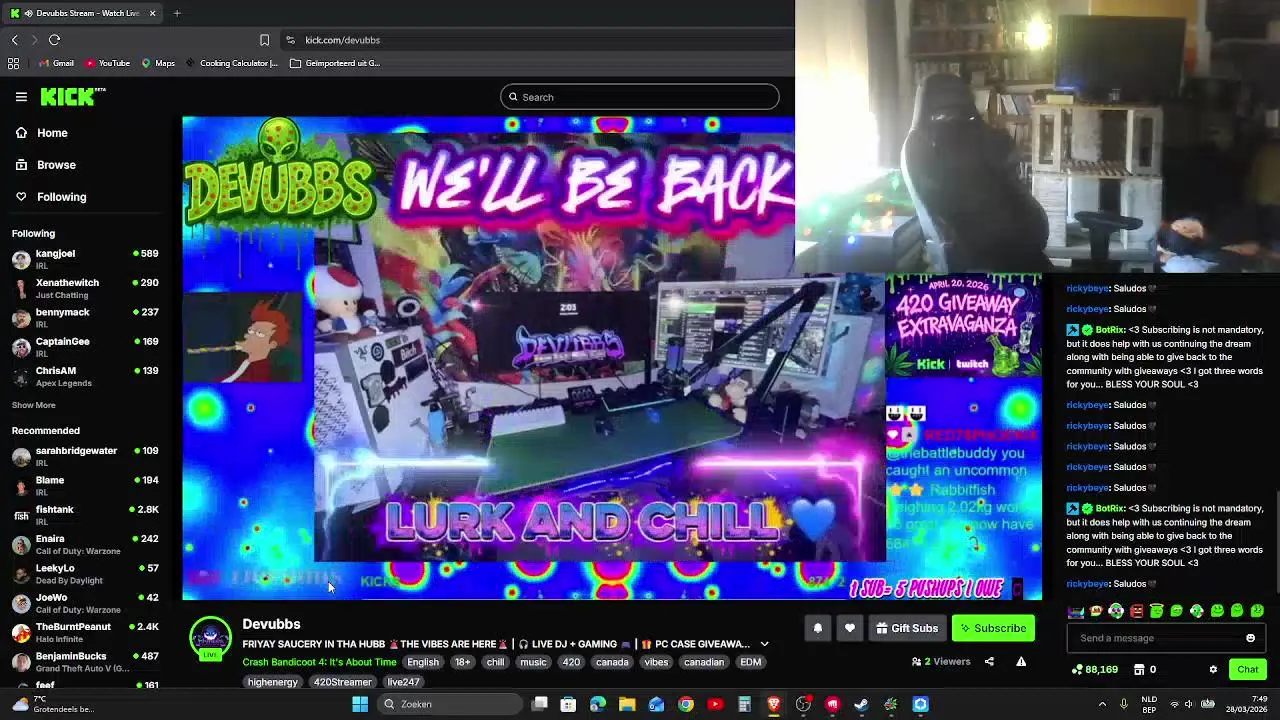Open Gmail bookmark
Screen dimensions: 1280x720
(56, 63)
